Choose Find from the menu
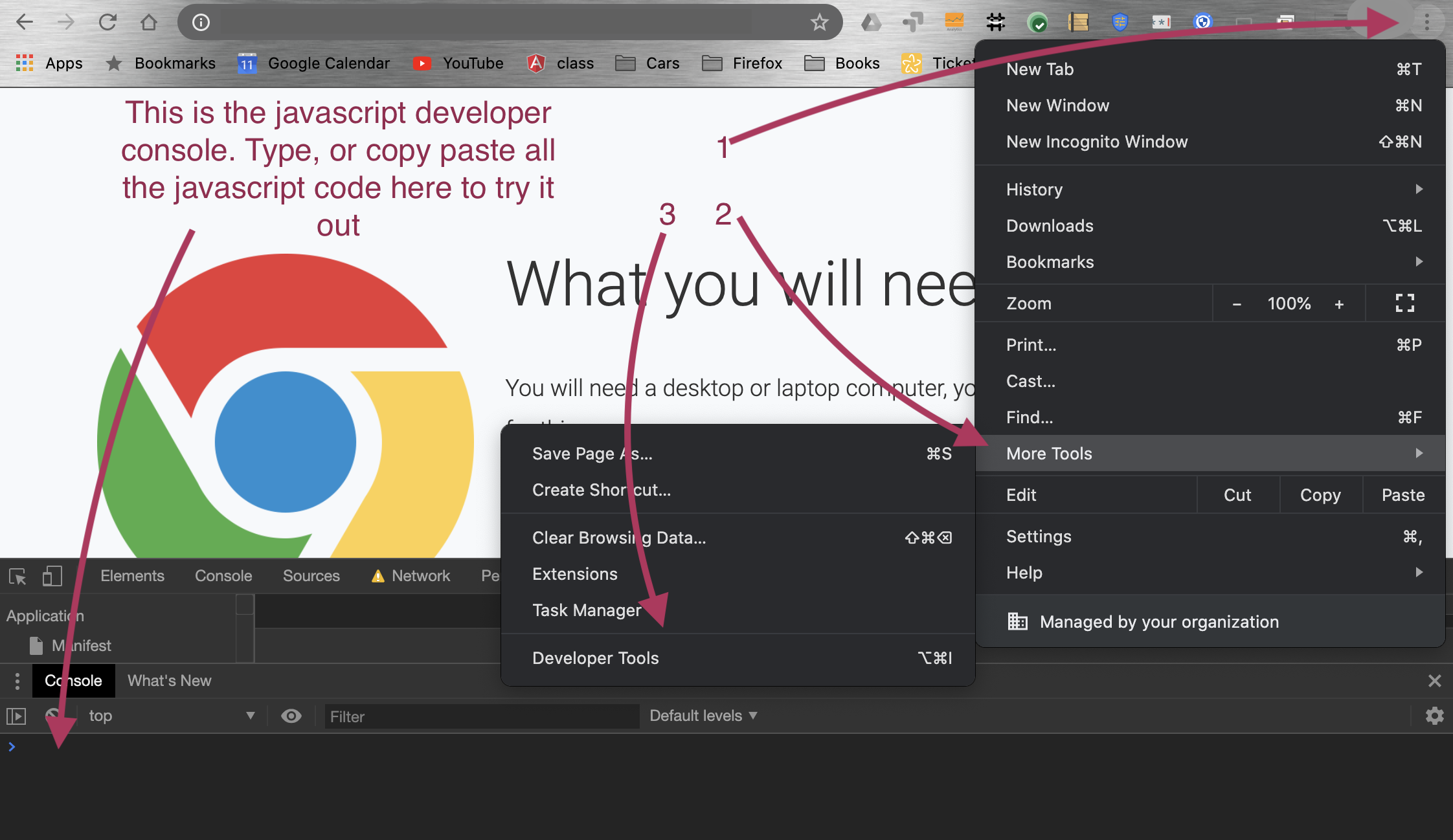Viewport: 1453px width, 840px height. click(x=1210, y=417)
